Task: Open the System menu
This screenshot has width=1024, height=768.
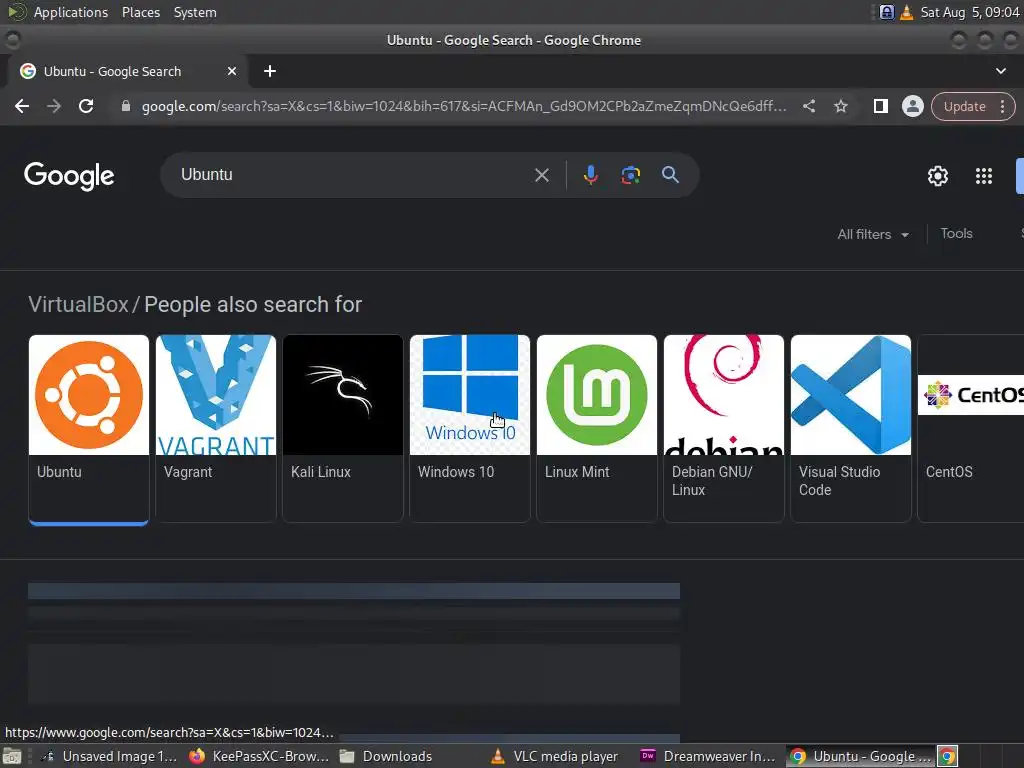Action: (x=195, y=12)
